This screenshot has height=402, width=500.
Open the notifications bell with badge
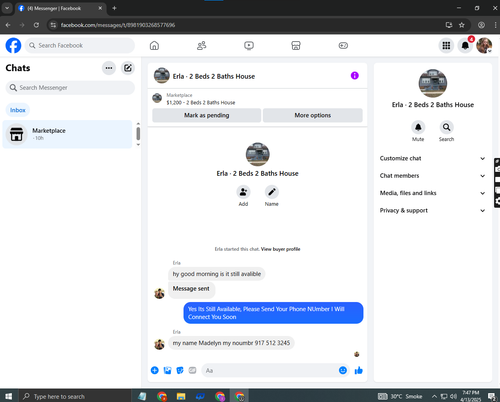465,45
